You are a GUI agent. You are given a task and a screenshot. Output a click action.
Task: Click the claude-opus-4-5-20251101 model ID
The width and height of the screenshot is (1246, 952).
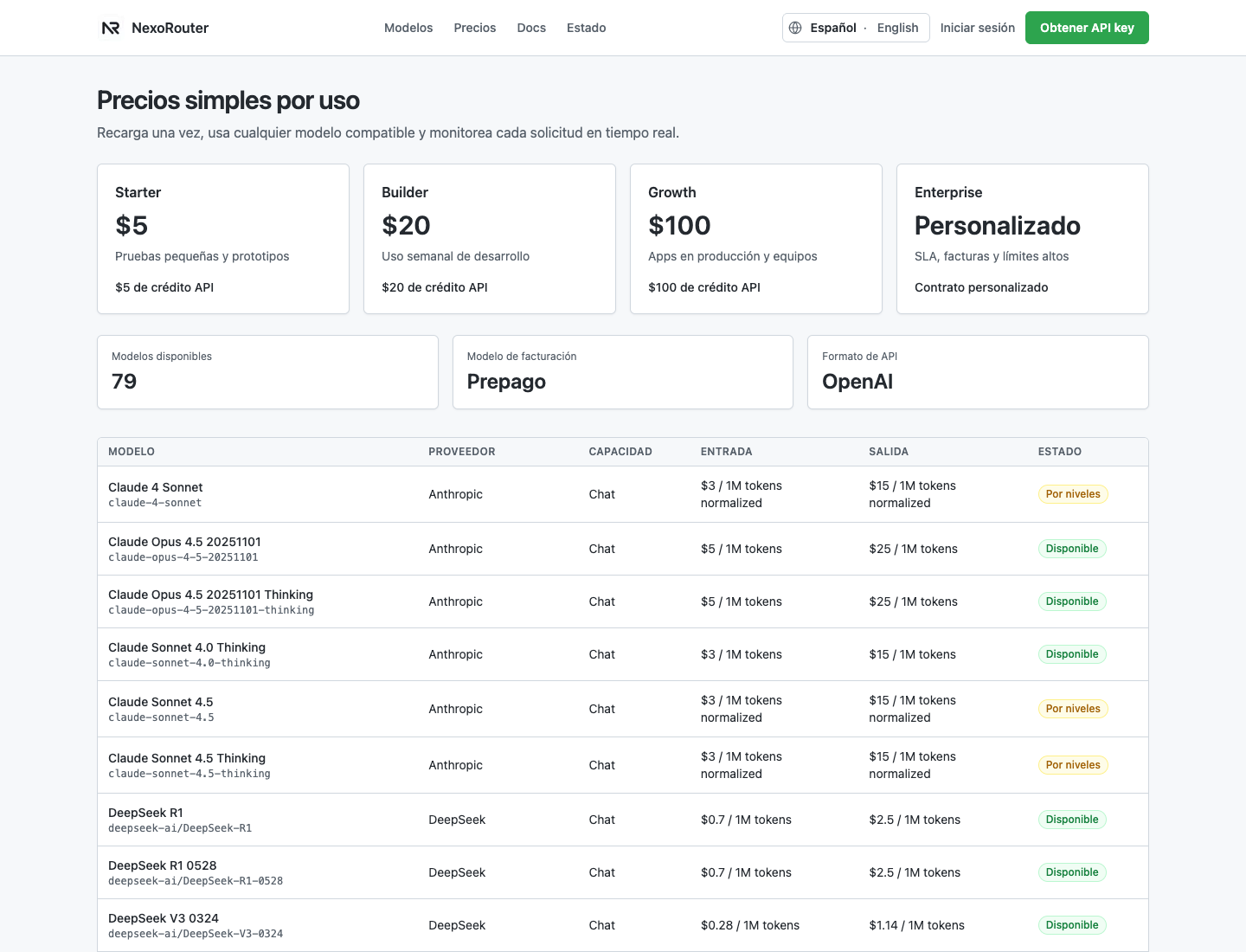(x=183, y=557)
